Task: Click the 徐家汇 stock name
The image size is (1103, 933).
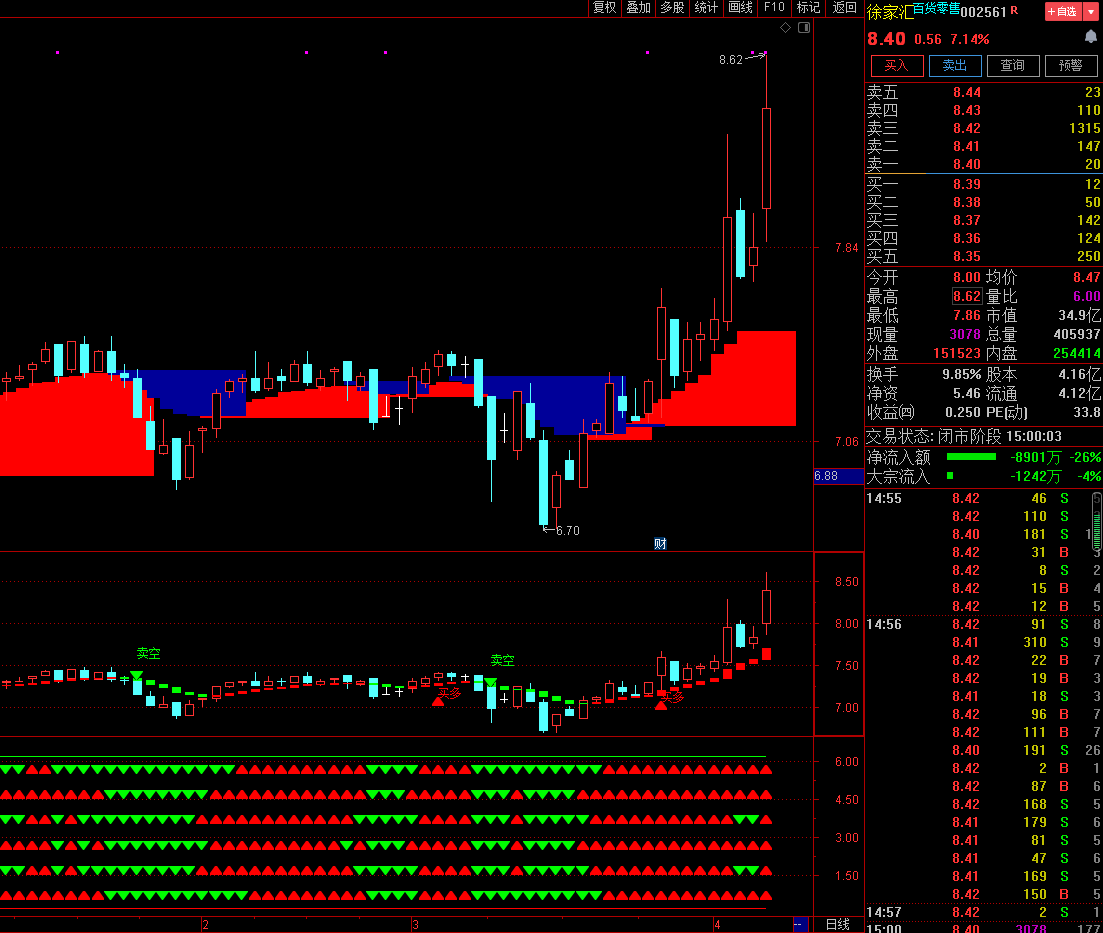Action: 890,12
